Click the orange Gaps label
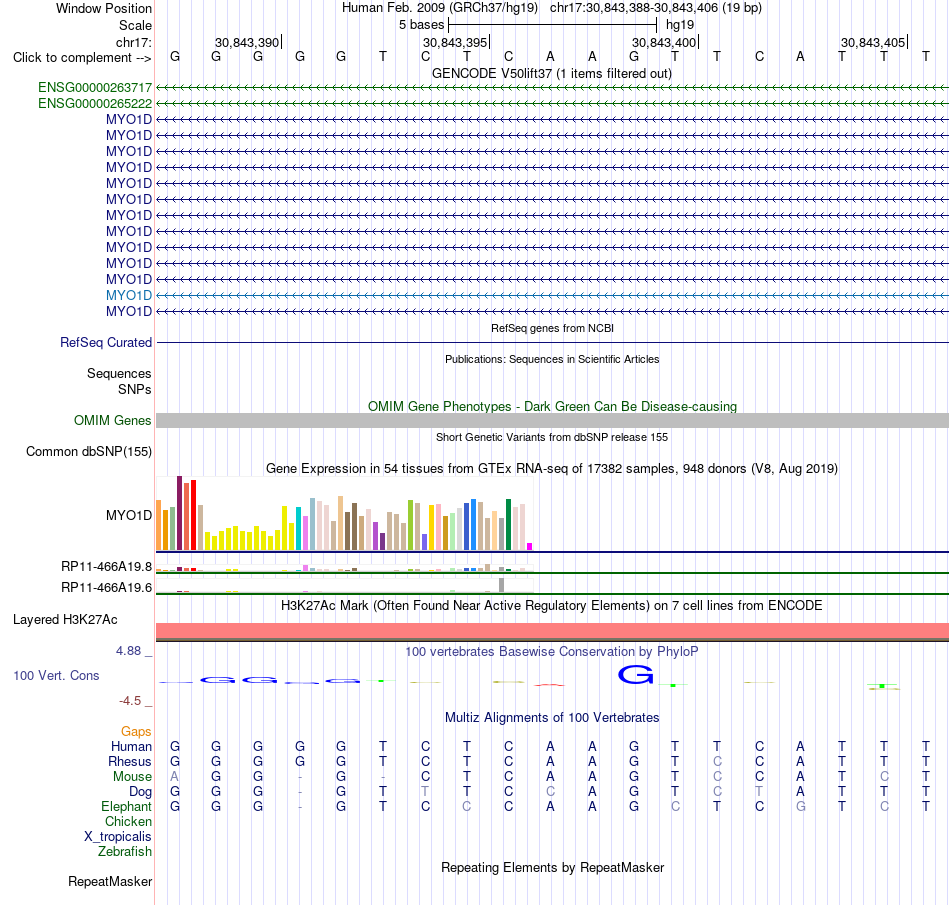950x905 pixels. click(136, 731)
